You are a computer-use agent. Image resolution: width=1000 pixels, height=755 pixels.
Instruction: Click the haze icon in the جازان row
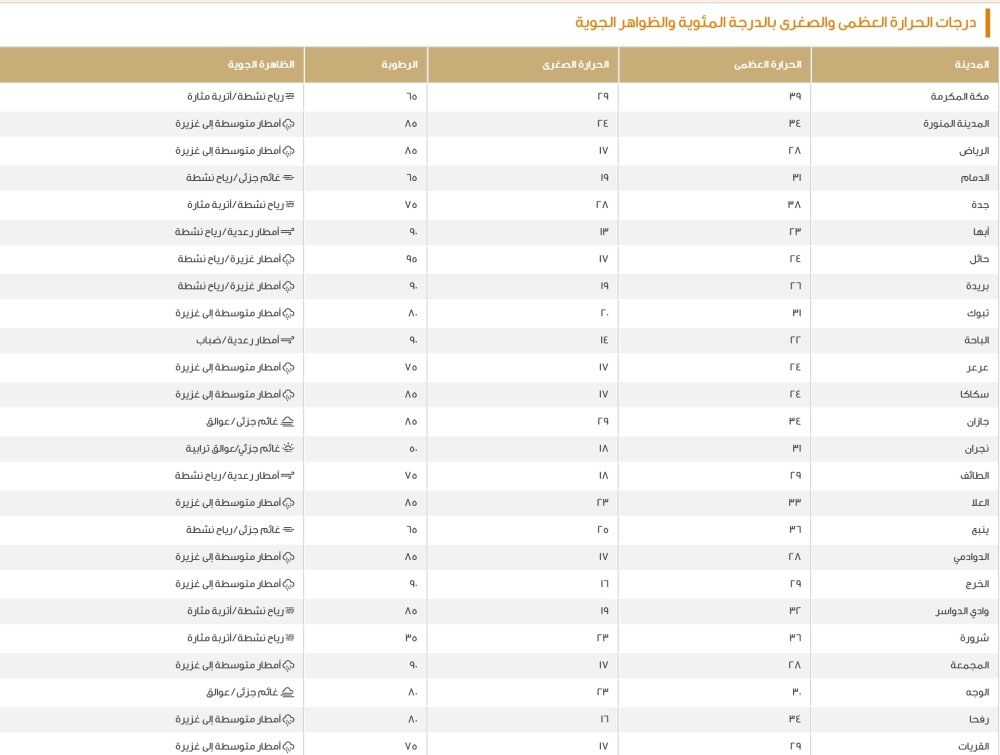point(289,422)
